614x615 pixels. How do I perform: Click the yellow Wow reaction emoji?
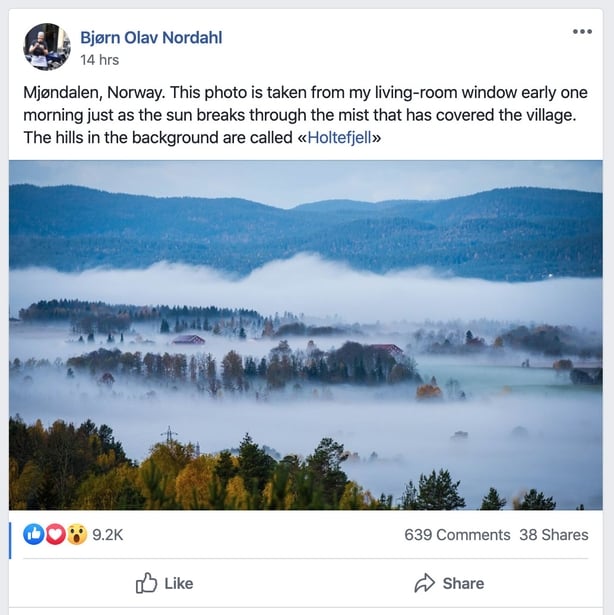click(x=76, y=535)
